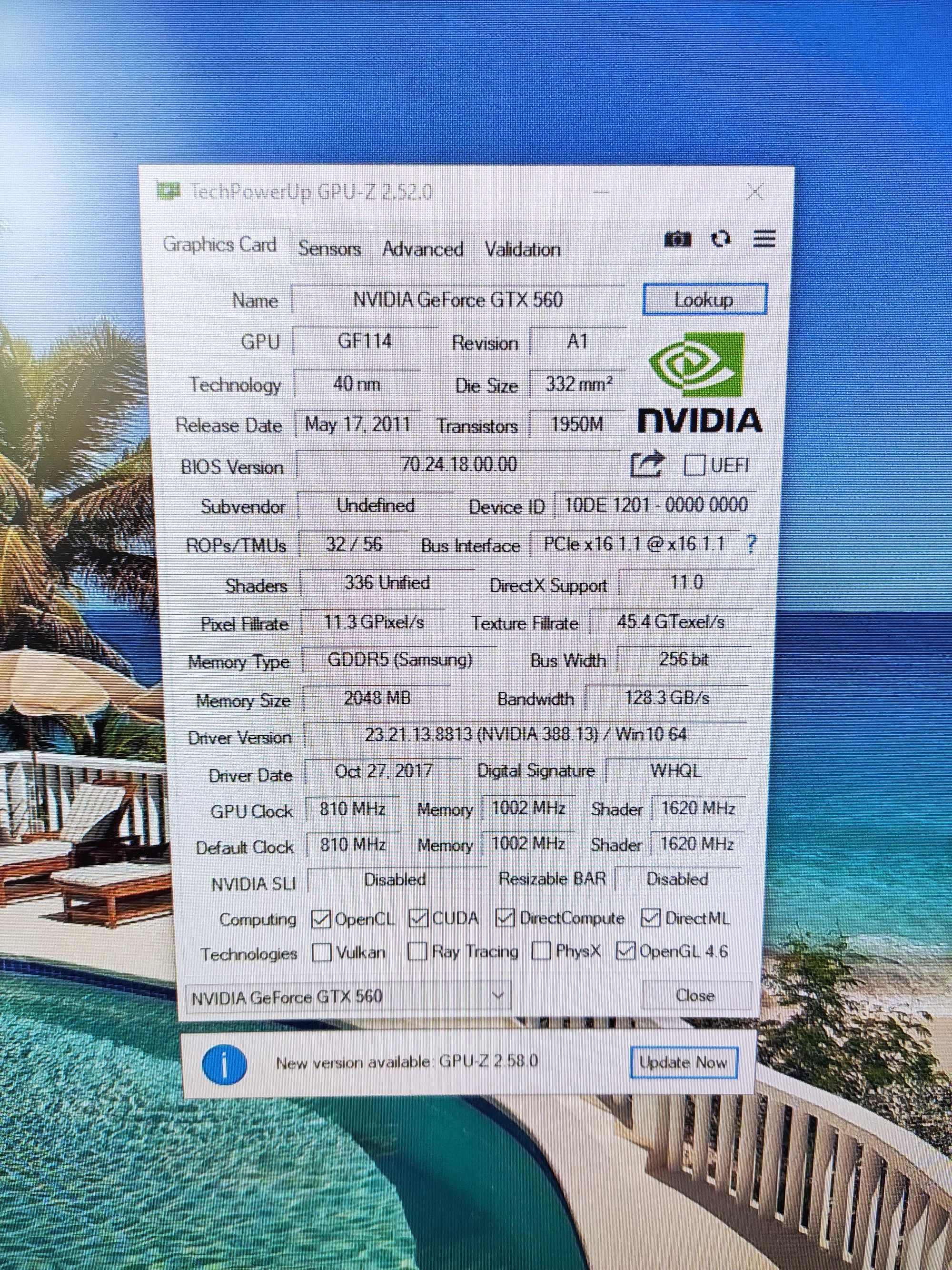Click the Shaders value 336 Unified
The height and width of the screenshot is (1270, 952).
[387, 583]
